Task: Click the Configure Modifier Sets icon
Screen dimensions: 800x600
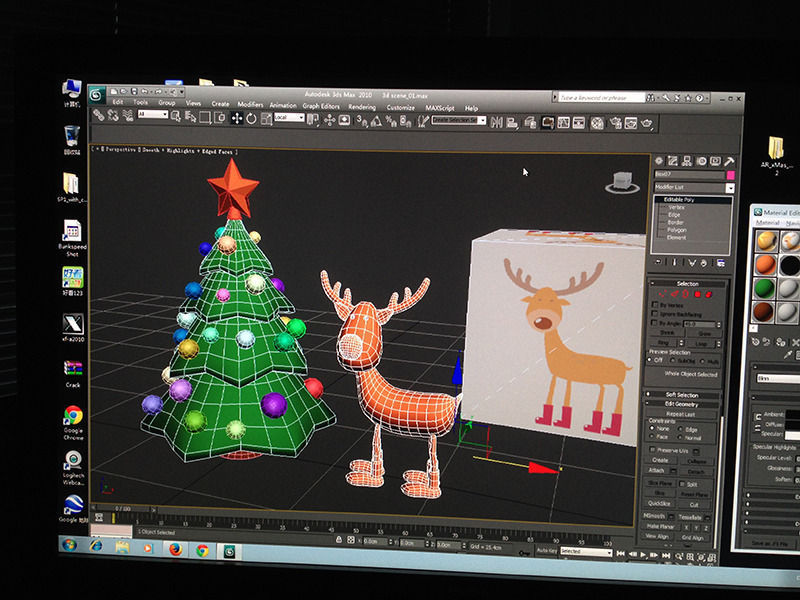Action: tap(720, 263)
